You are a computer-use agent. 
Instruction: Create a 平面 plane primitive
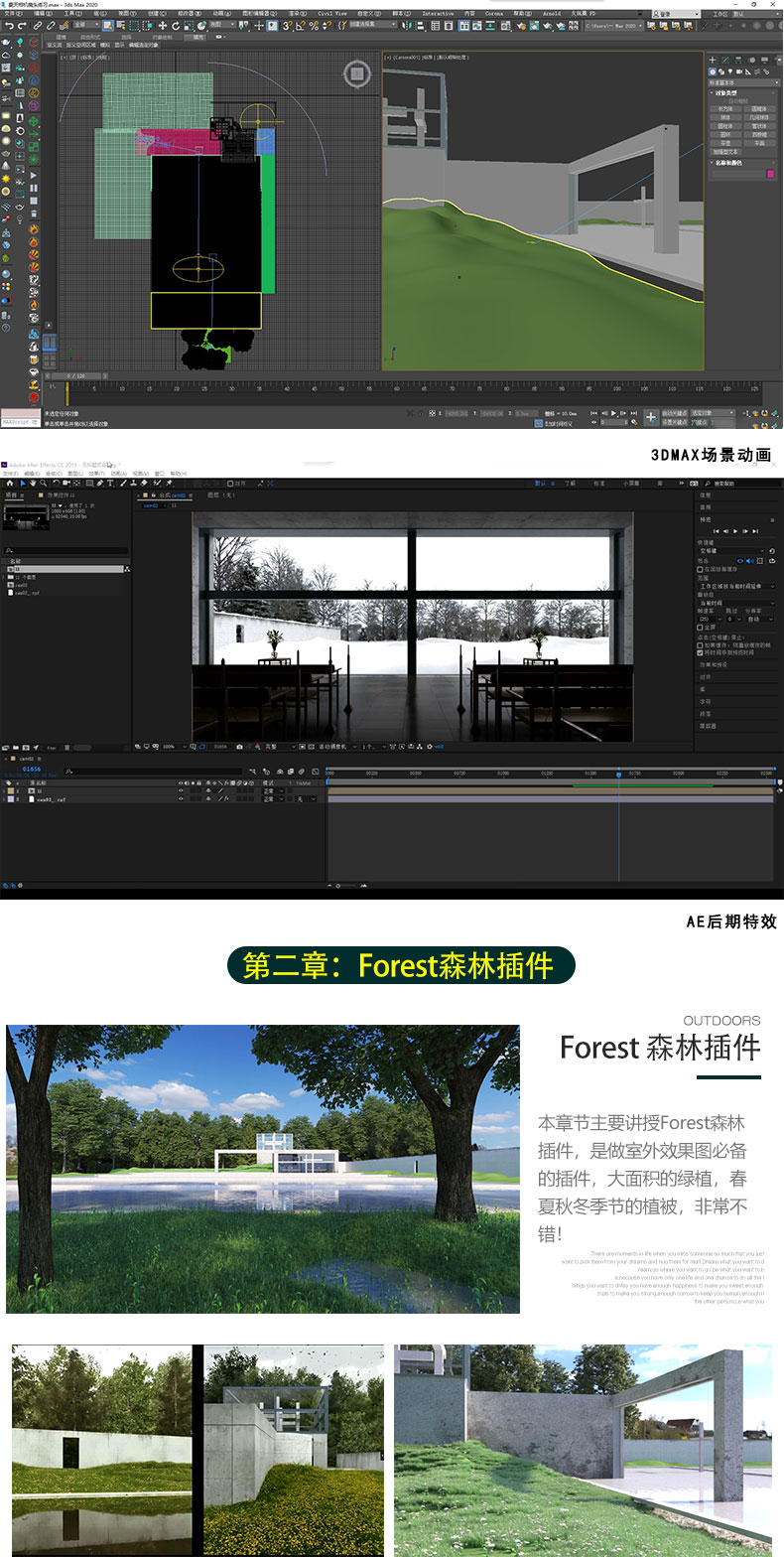pos(759,143)
